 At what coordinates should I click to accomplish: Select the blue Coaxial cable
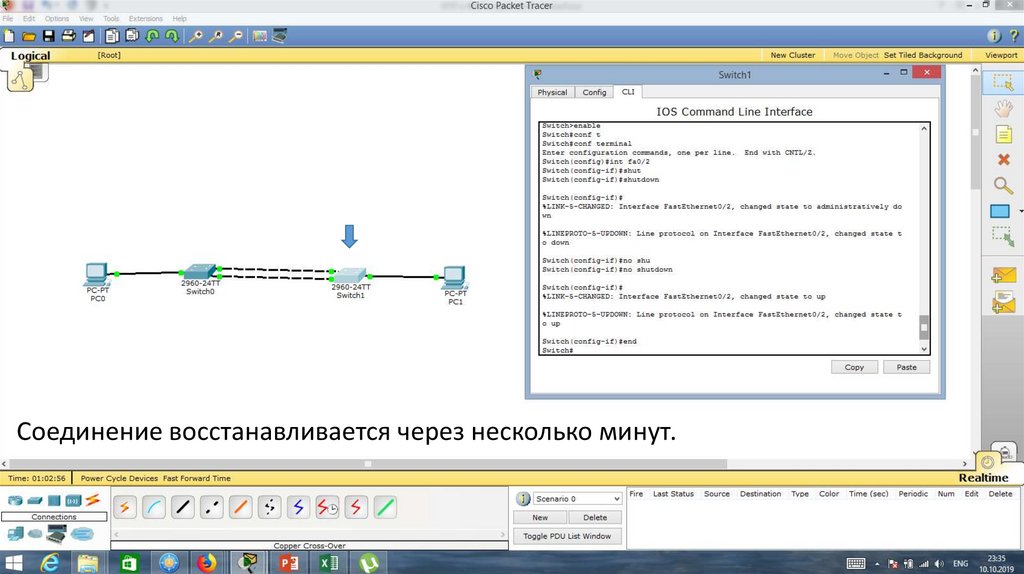[x=298, y=507]
